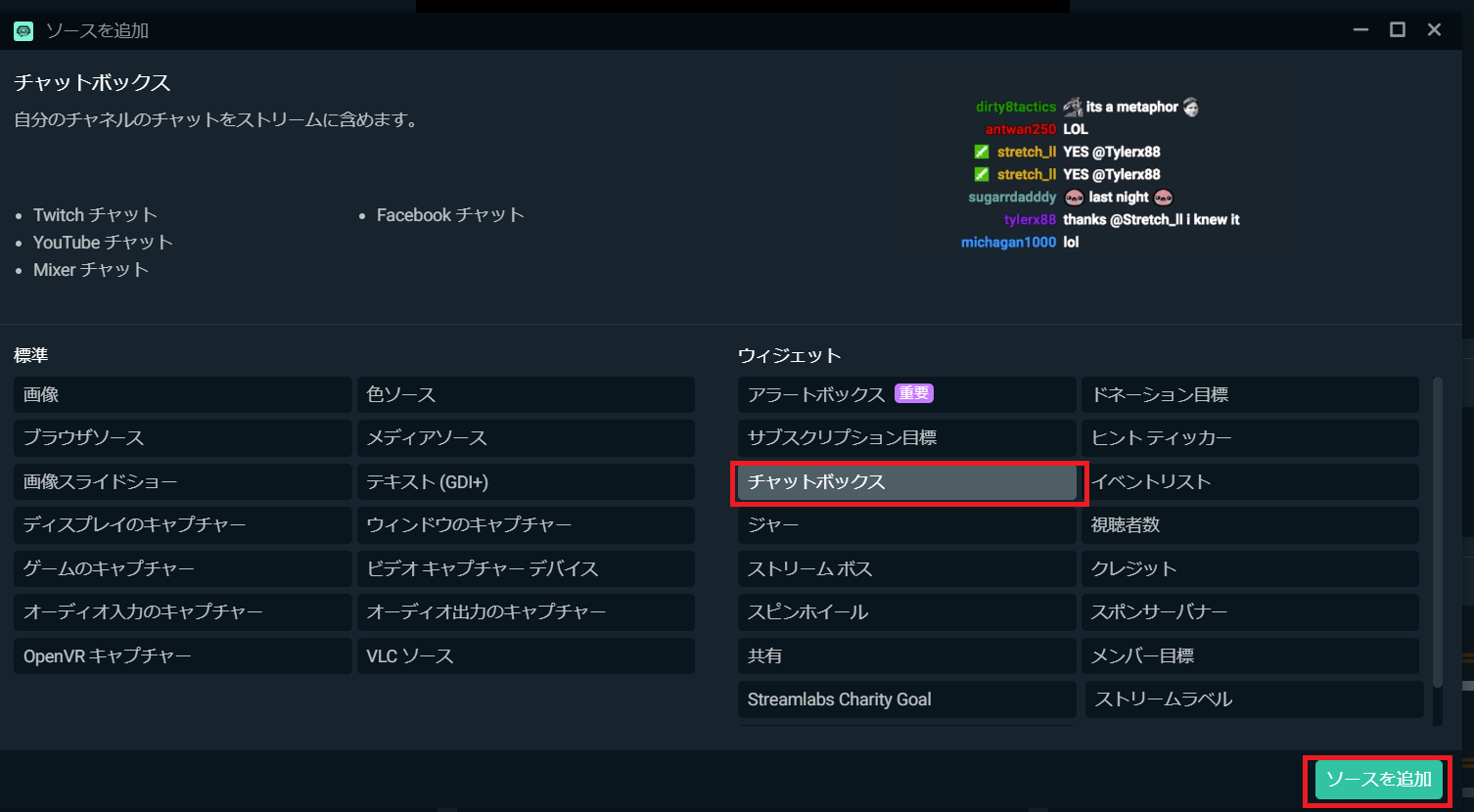The width and height of the screenshot is (1474, 812).
Task: Select the 色ソース source
Action: coord(526,394)
